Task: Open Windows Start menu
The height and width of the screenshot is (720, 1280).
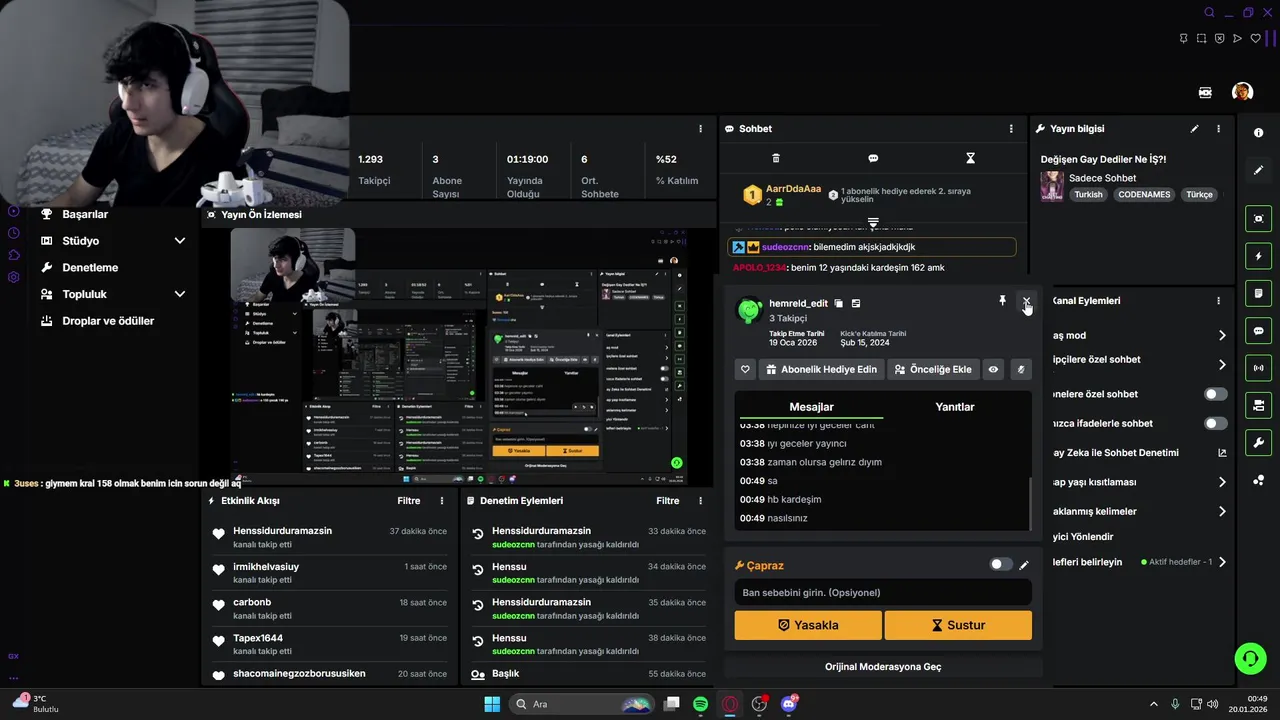Action: [x=492, y=704]
